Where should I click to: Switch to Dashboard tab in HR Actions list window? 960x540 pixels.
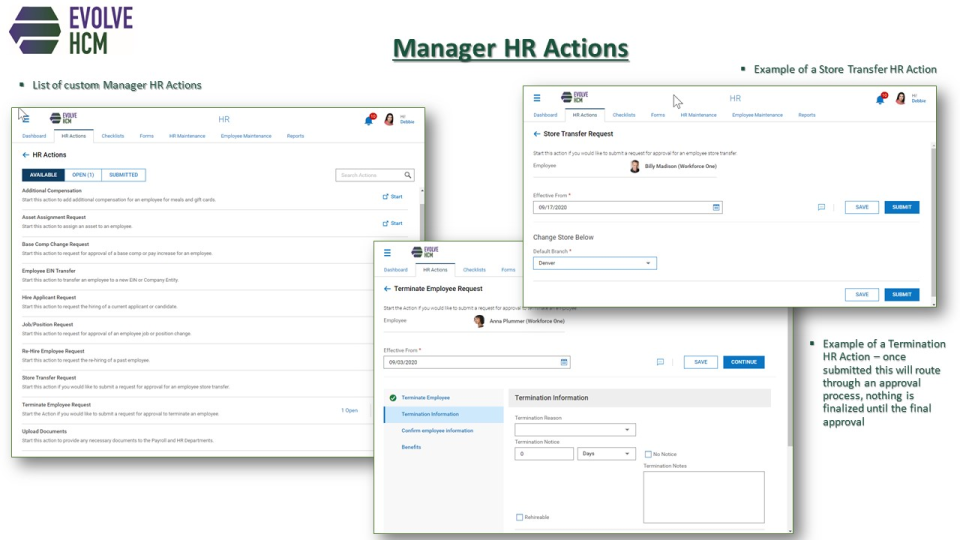coord(34,136)
